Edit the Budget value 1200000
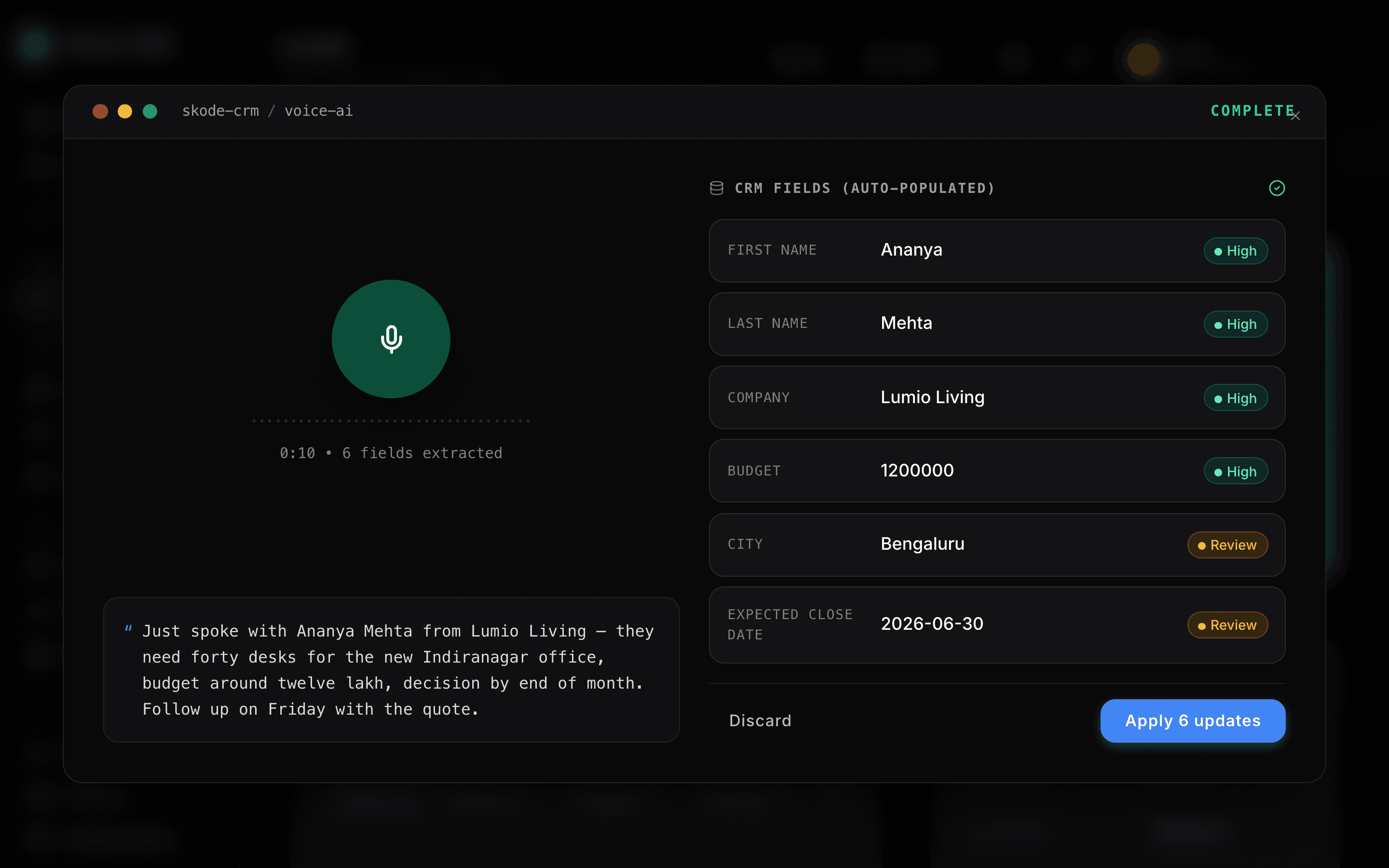1389x868 pixels. [x=917, y=471]
